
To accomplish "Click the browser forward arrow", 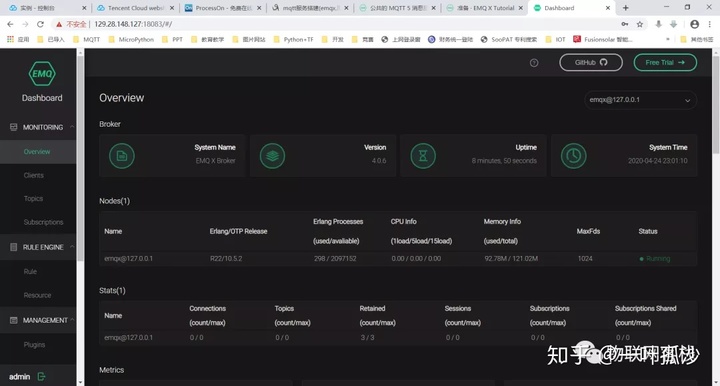I will tap(25, 24).
